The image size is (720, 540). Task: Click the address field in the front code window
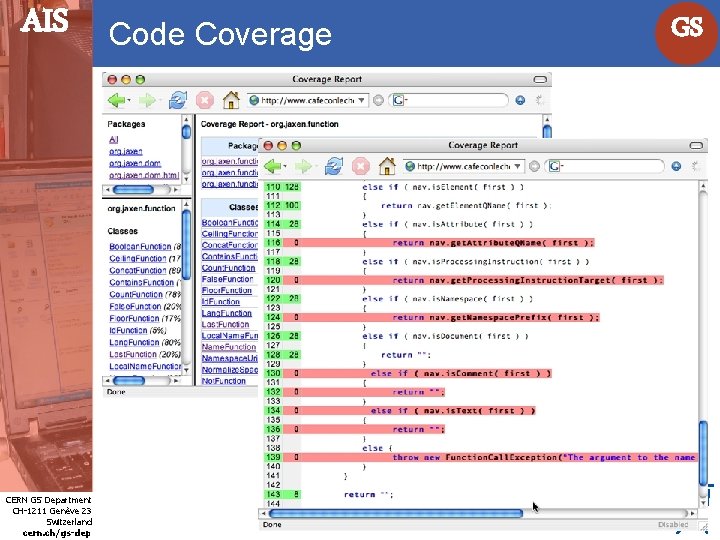pos(463,166)
